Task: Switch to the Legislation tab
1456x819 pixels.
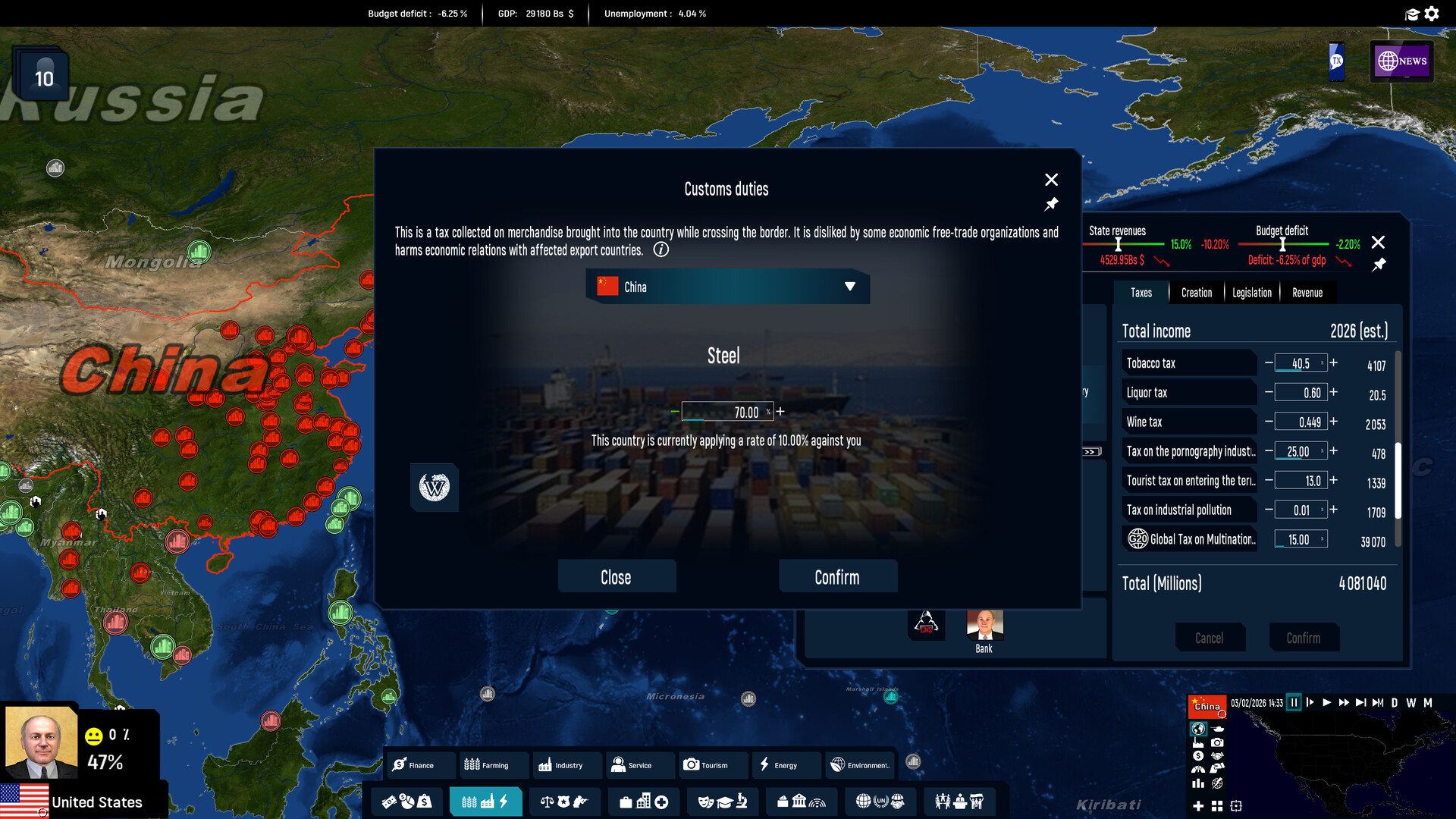Action: 1251,292
